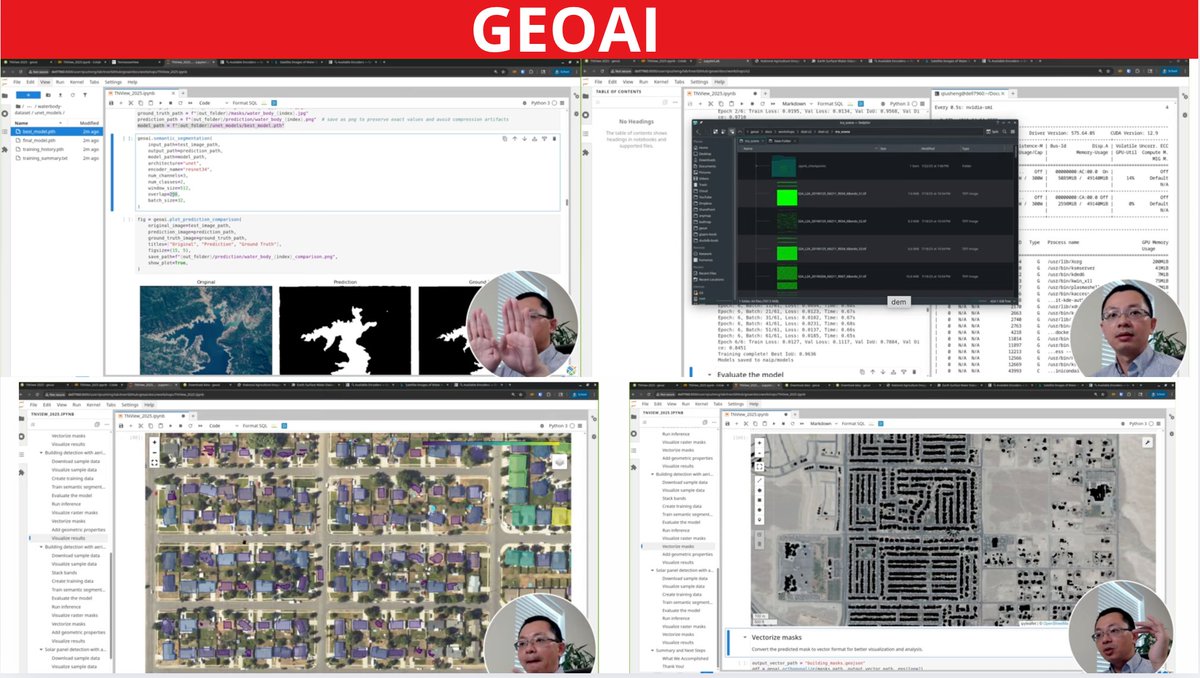Click the filter files funnel icon in file browser
The height and width of the screenshot is (678, 1200).
85,95
